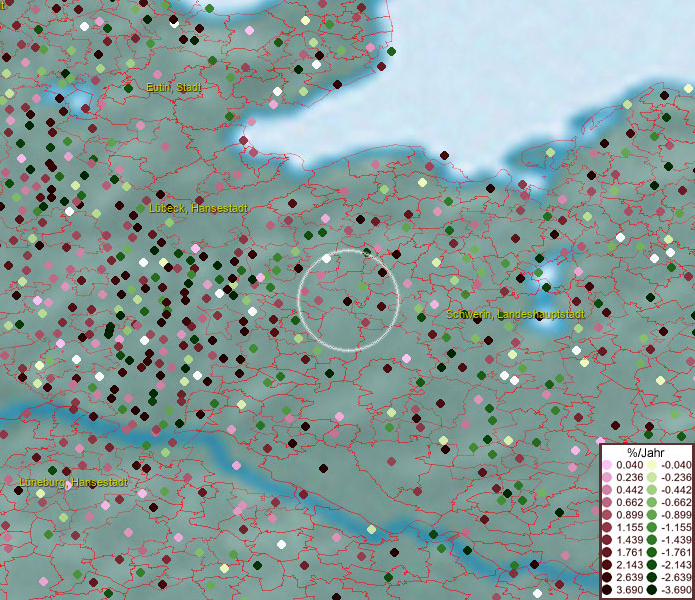
Task: Select the -1.761 green legend swatch
Action: coord(651,553)
